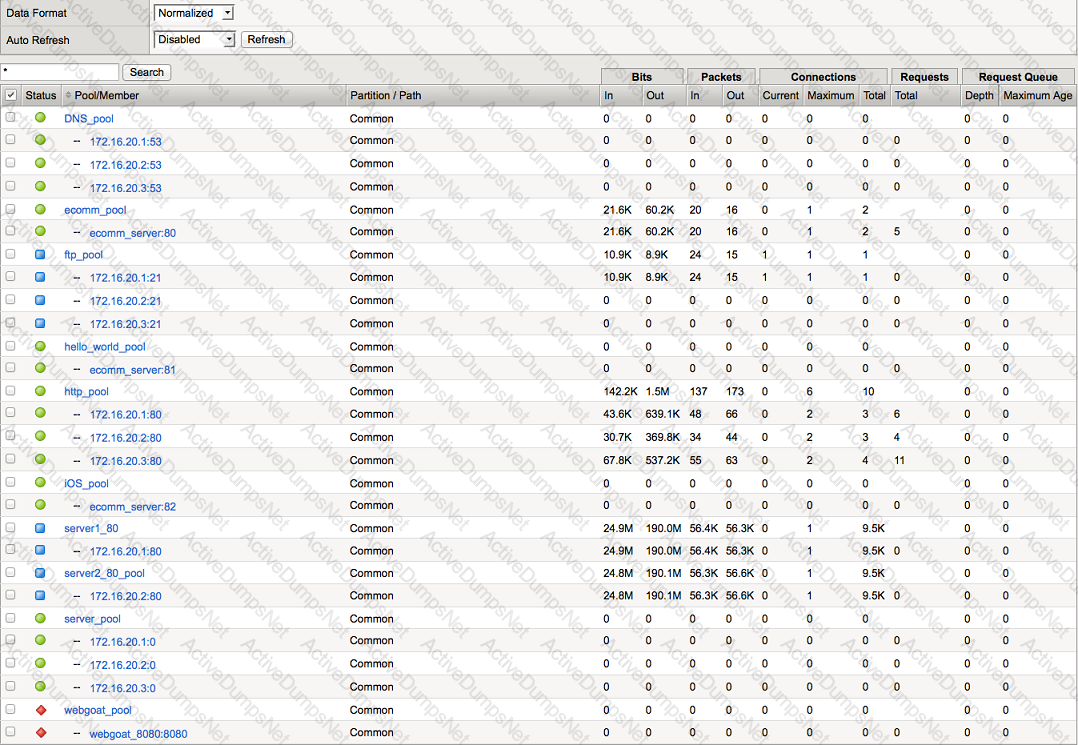The image size is (1078, 745).
Task: Open the Auto Refresh dropdown
Action: click(194, 39)
